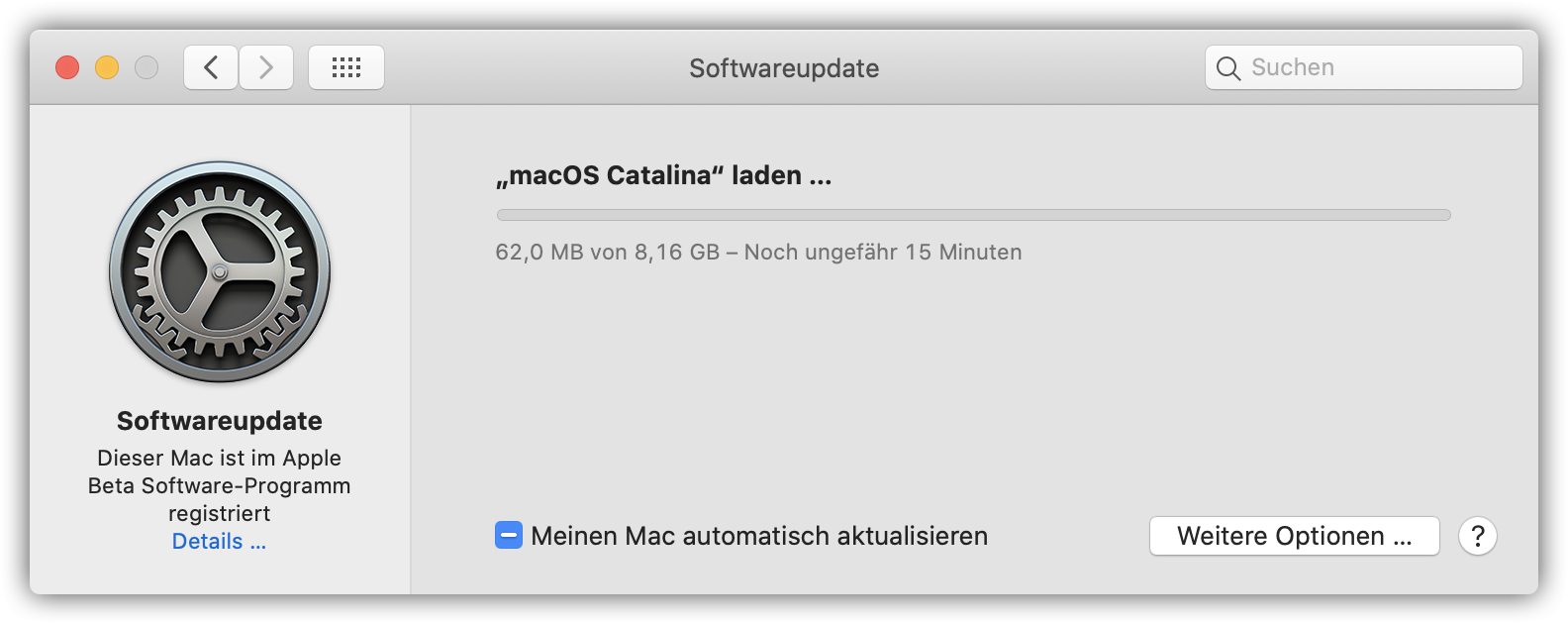Viewport: 1568px width, 624px height.
Task: Open Weitere Optionen … settings
Action: tap(1294, 536)
